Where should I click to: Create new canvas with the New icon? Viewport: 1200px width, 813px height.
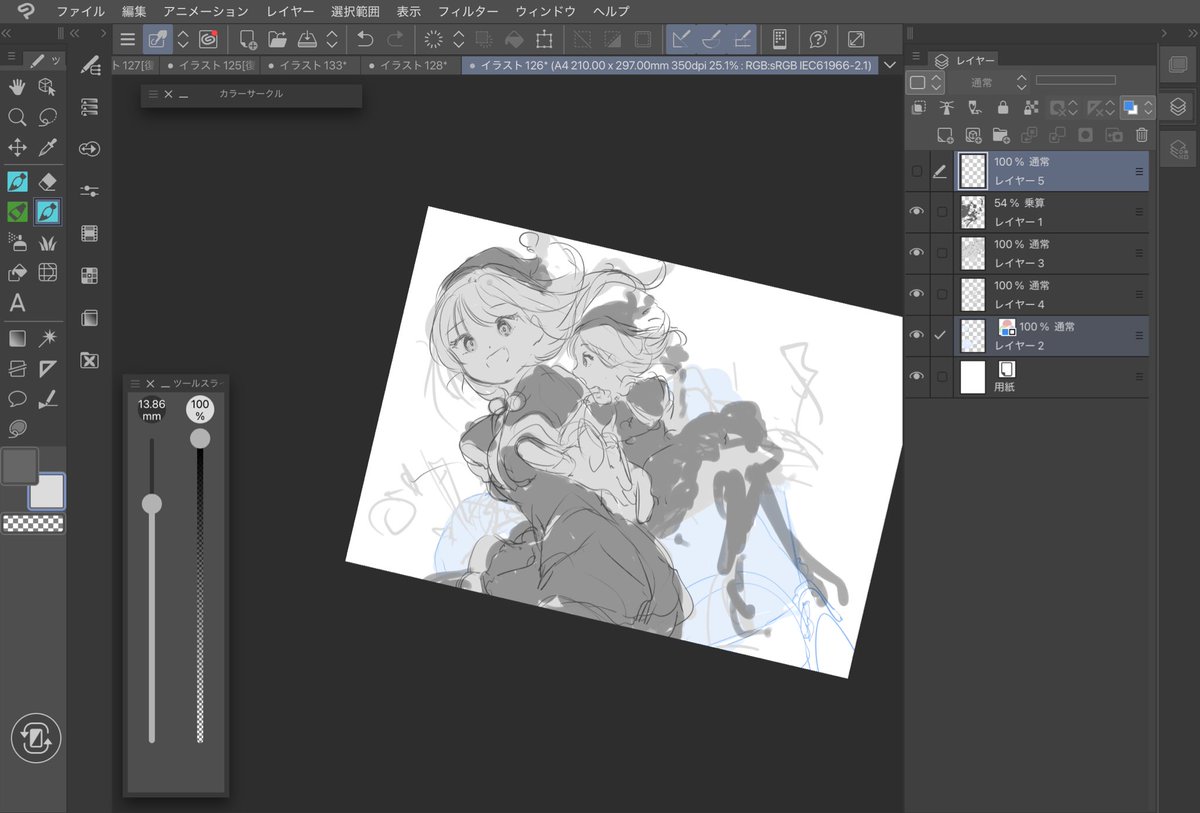pyautogui.click(x=247, y=40)
